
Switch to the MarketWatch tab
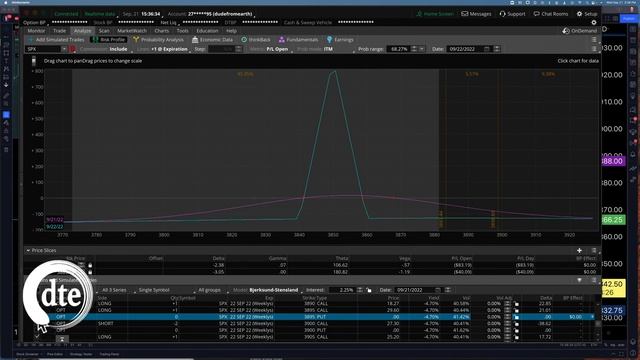click(x=132, y=31)
